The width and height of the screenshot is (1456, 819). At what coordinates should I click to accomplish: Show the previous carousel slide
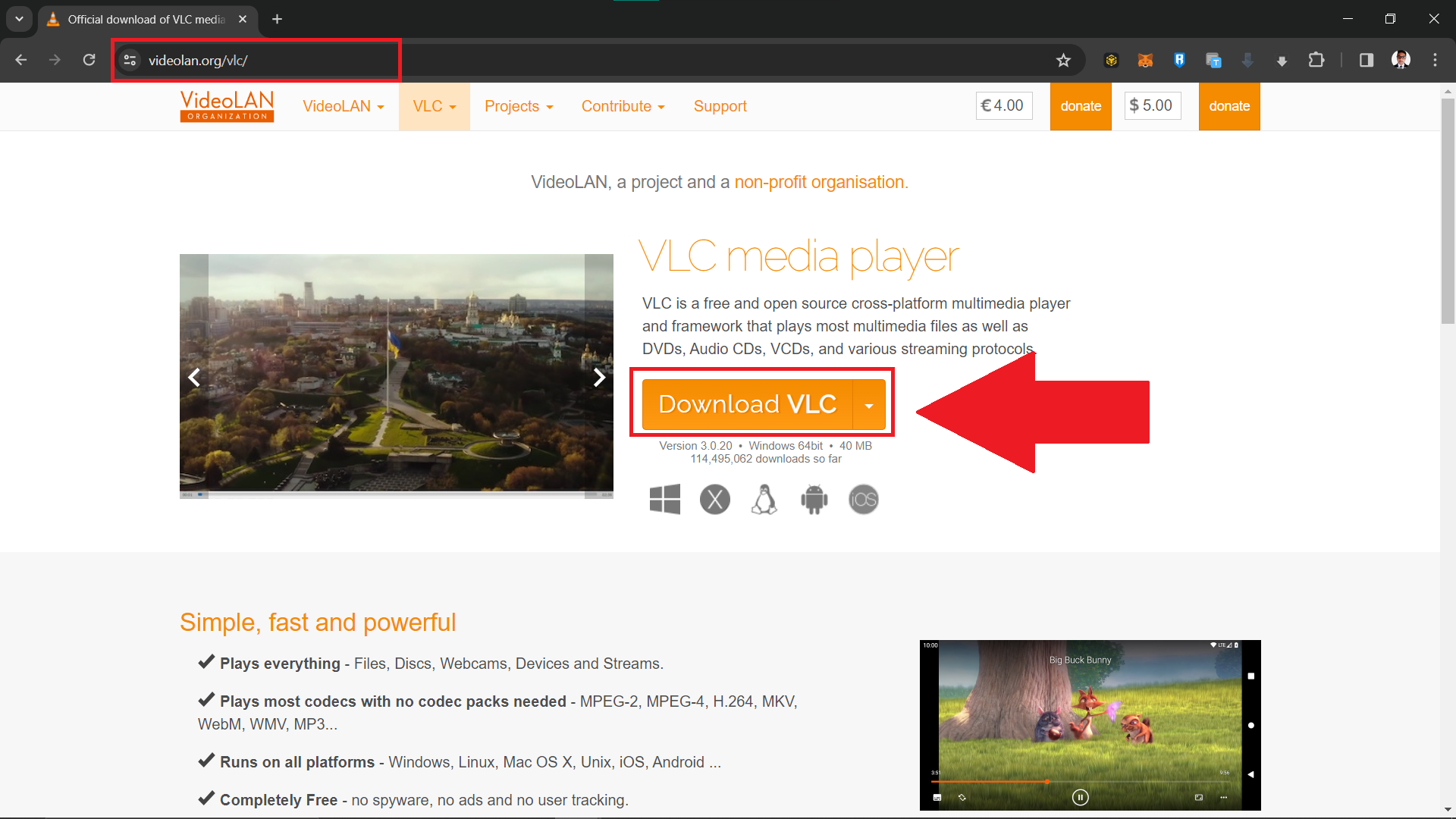(194, 377)
